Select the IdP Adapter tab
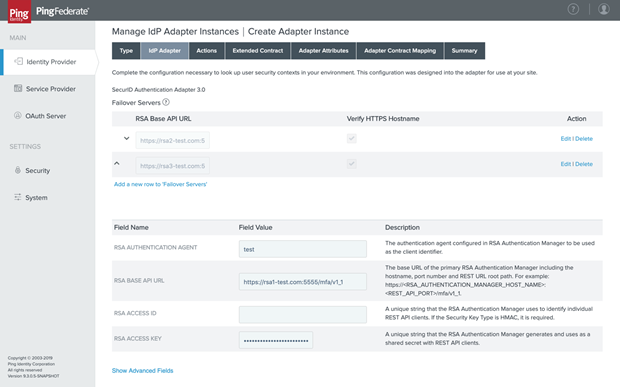 [164, 51]
